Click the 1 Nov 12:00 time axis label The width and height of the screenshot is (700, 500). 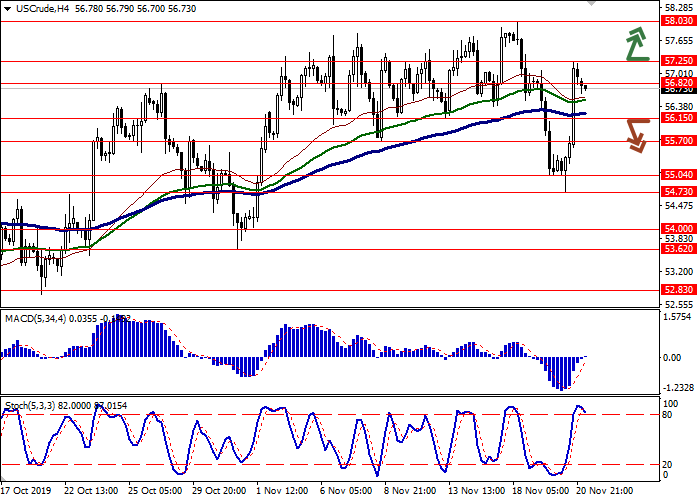point(280,491)
